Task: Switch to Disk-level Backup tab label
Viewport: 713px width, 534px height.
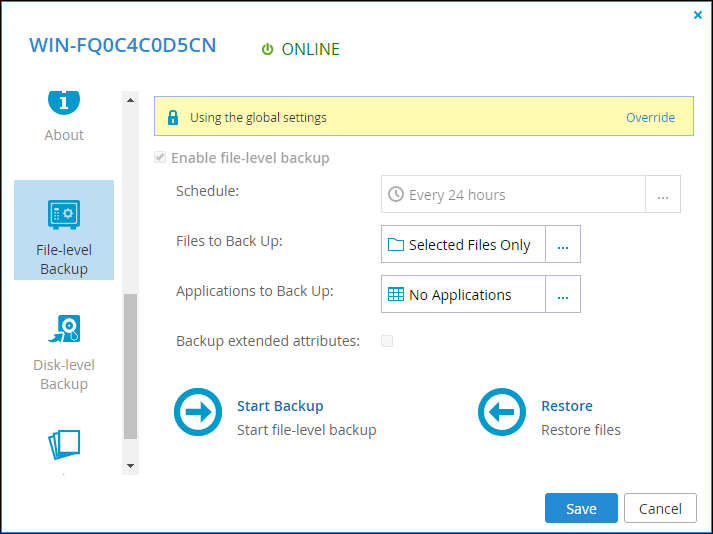Action: tap(64, 374)
